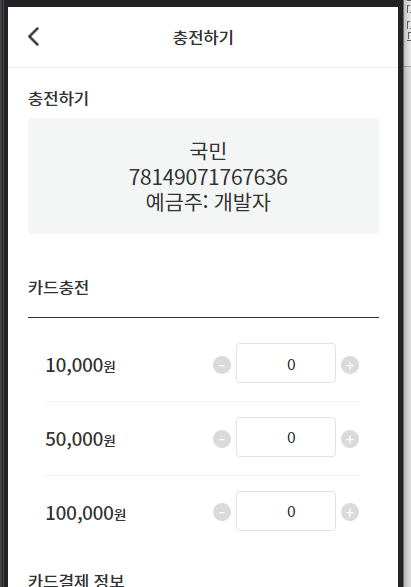
Task: Increase the 10,000원 quantity with plus
Action: (350, 365)
